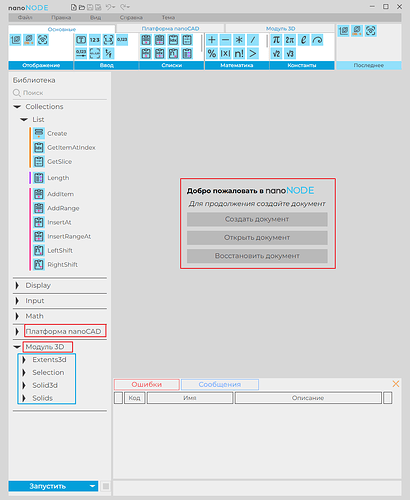Click the Код column header

(135, 398)
